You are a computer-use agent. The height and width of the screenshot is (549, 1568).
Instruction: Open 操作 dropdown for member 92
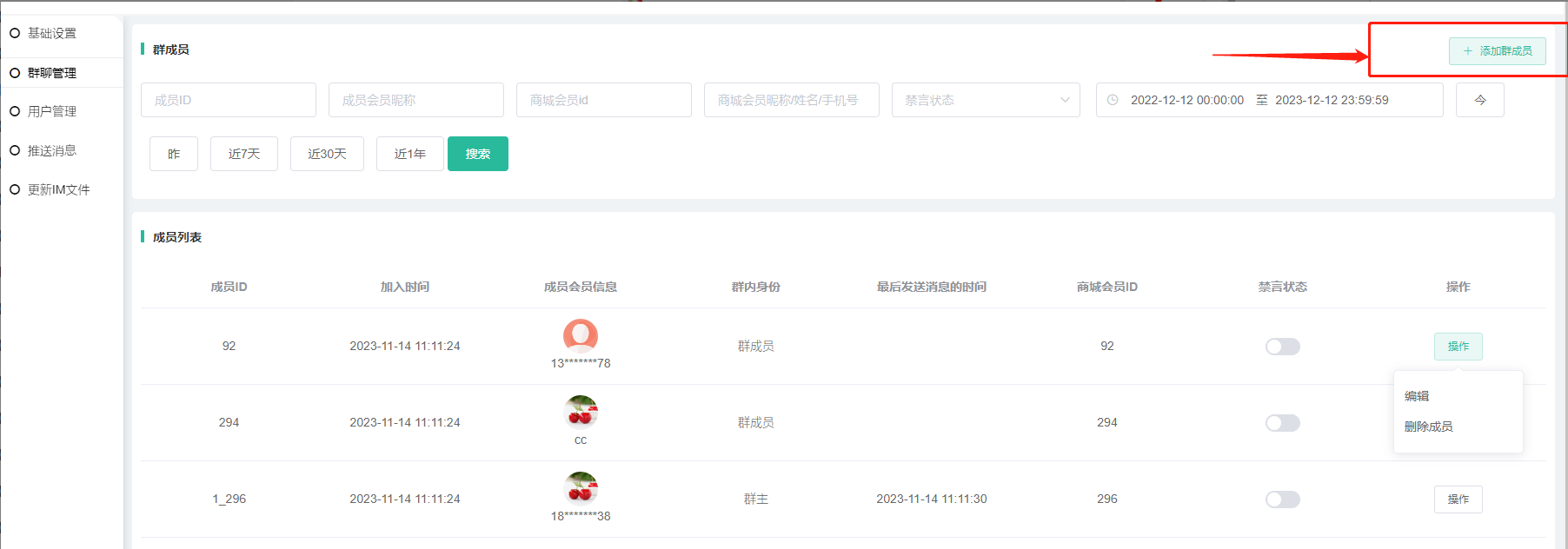[x=1458, y=347]
